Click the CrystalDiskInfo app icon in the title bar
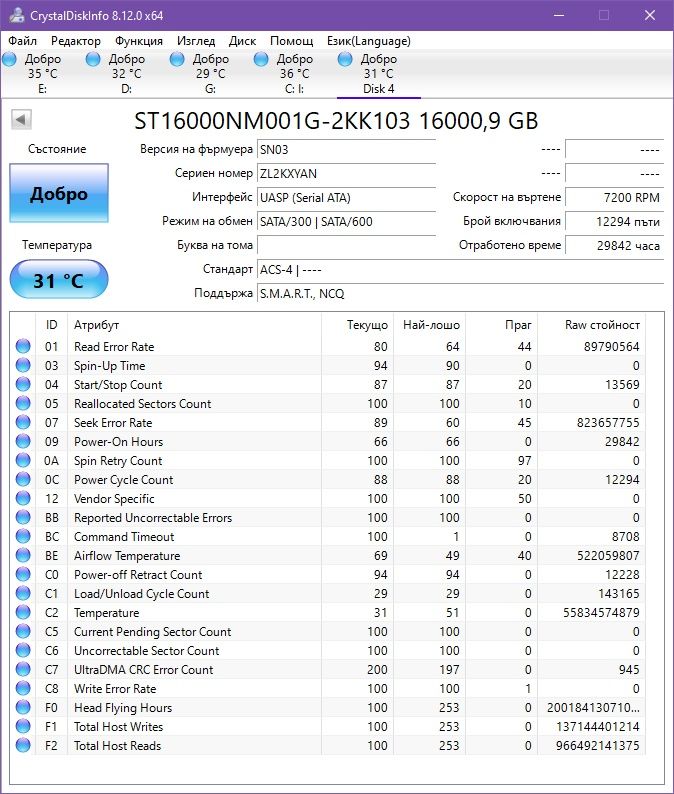 coord(17,15)
